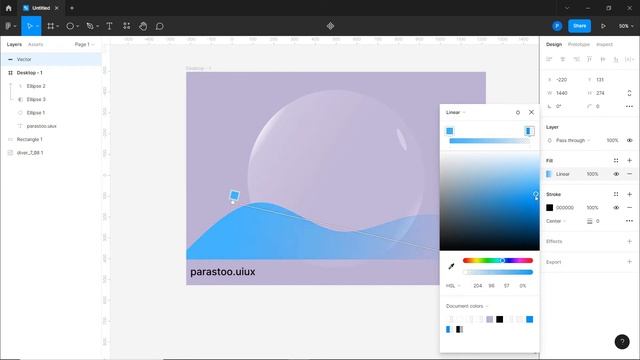
Task: Pick a color with the eyedropper
Action: [x=451, y=266]
